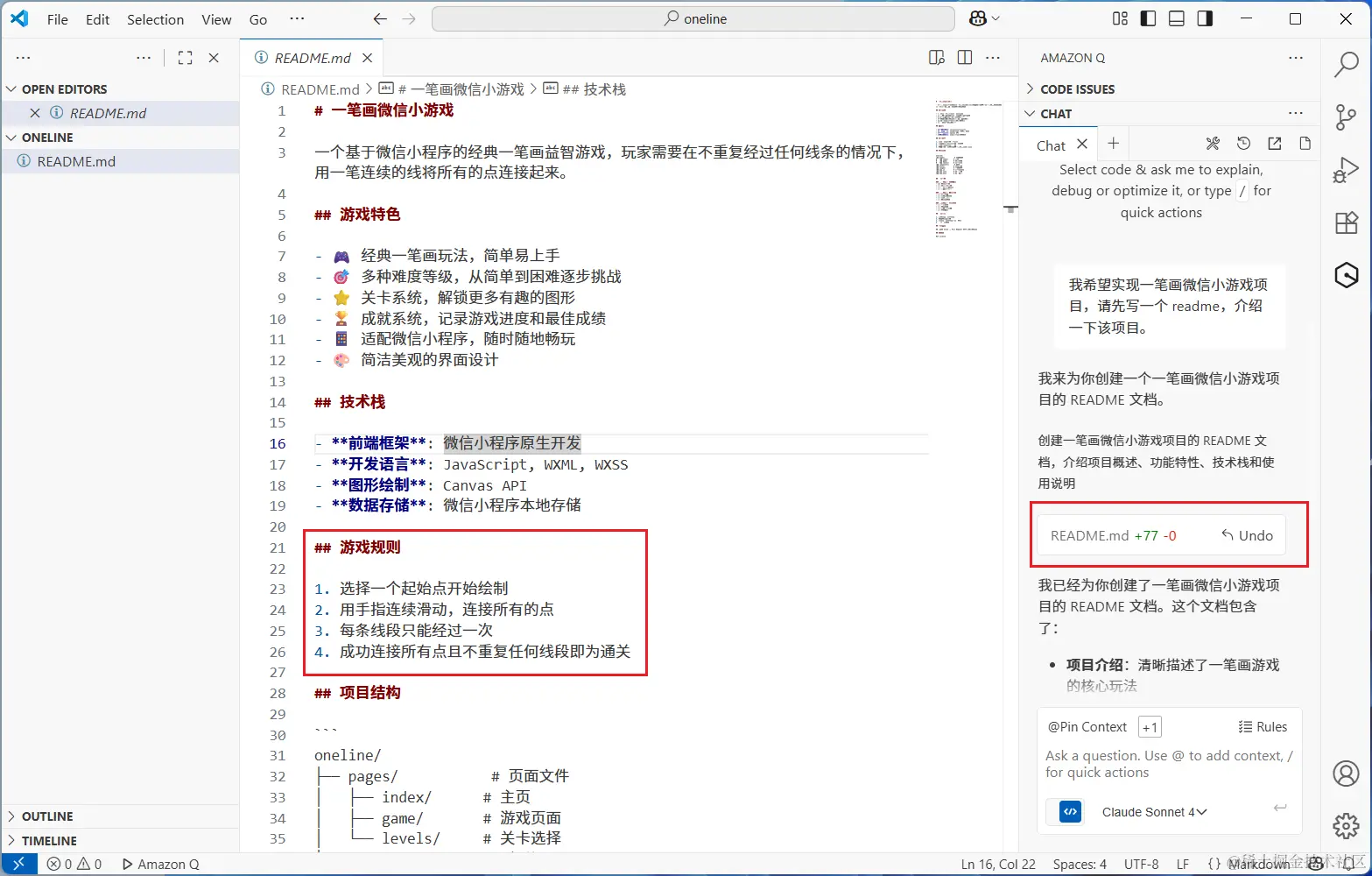Viewport: 1372px width, 876px height.
Task: Click the editor minimap
Action: (x=968, y=168)
